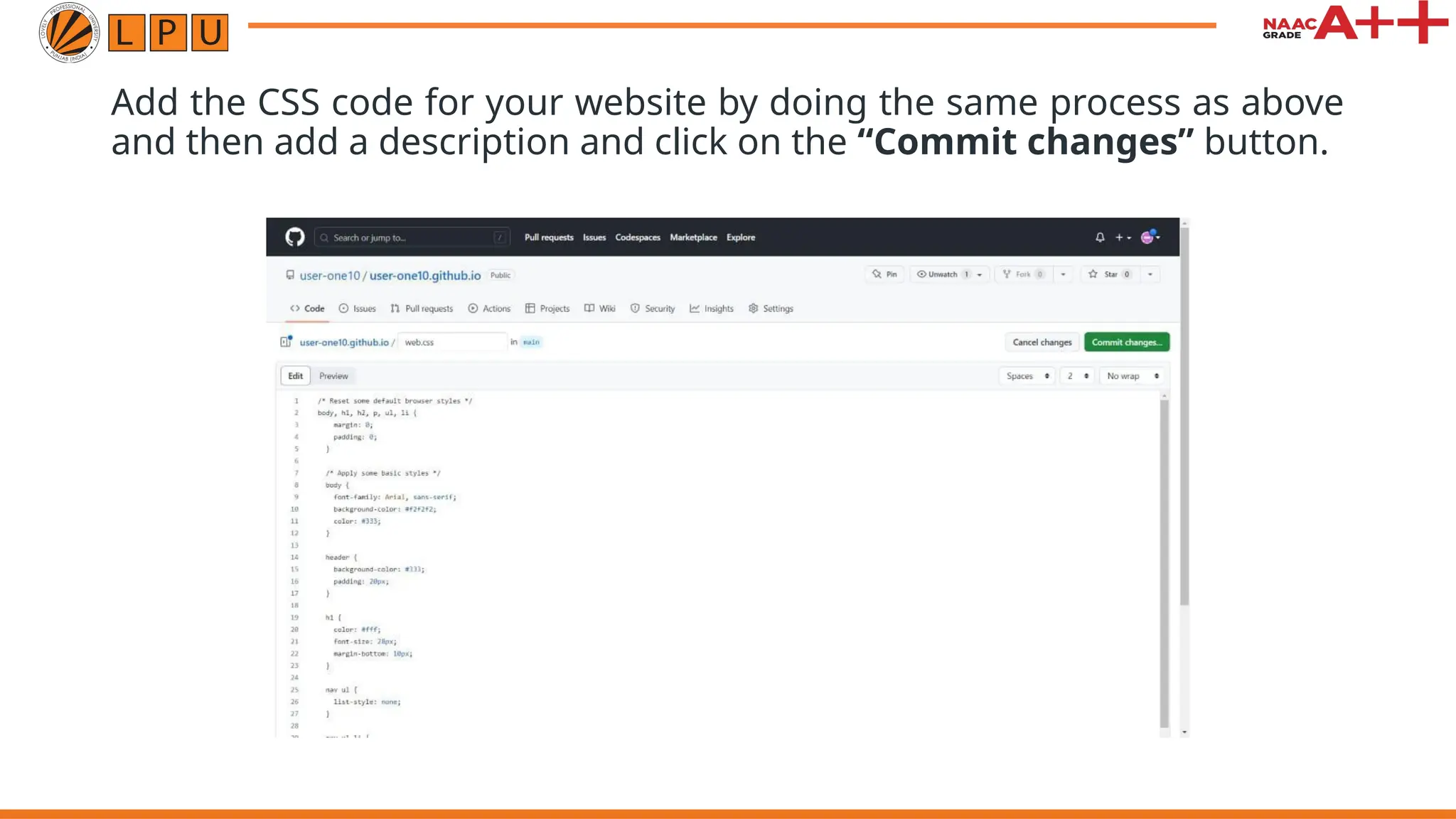Click the GitHub octocat logo
Viewport: 1456px width, 819px height.
tap(295, 237)
